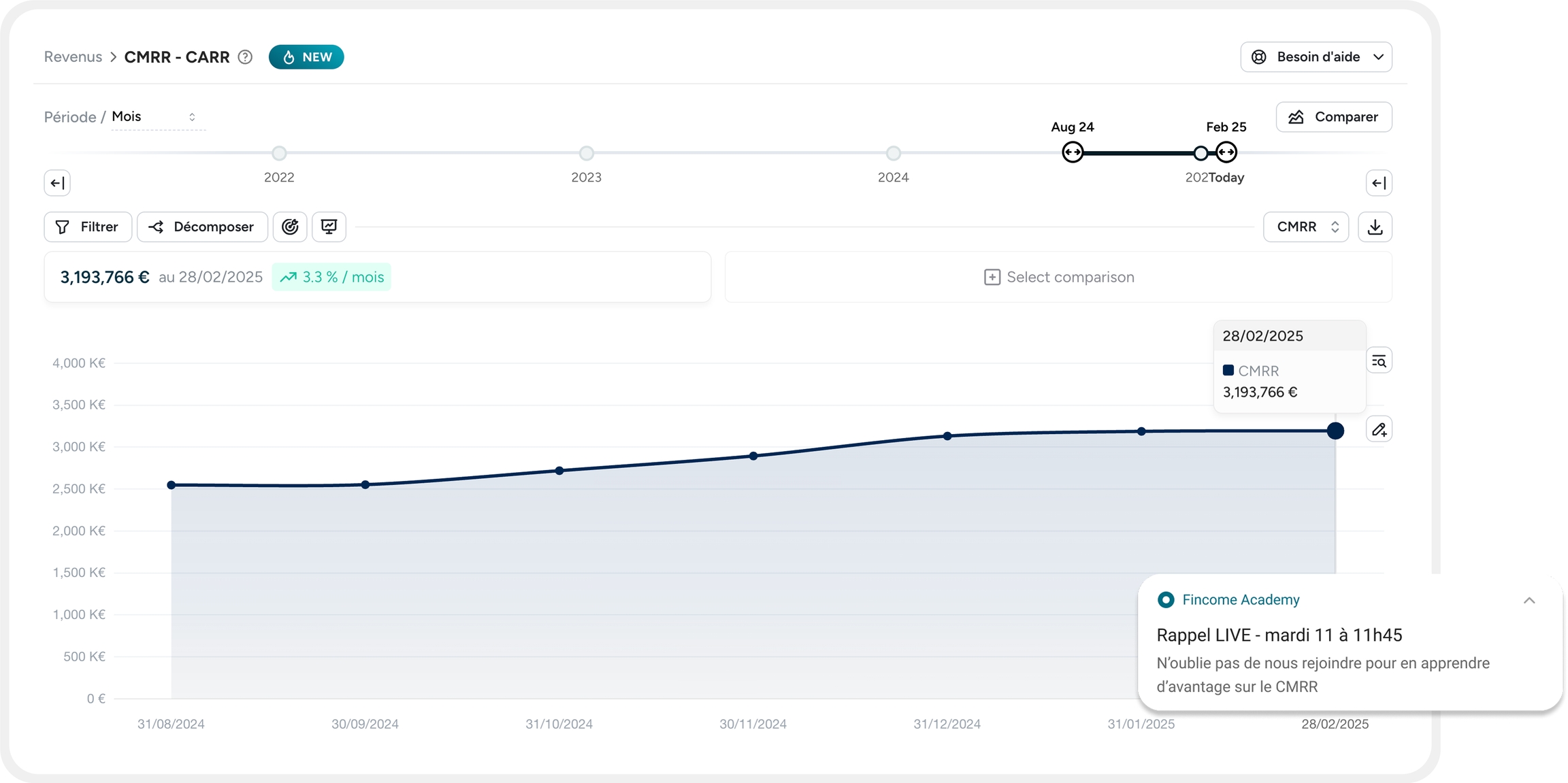This screenshot has width=1568, height=783.
Task: Click the left collapse arrow icon near 2022
Action: click(x=57, y=183)
